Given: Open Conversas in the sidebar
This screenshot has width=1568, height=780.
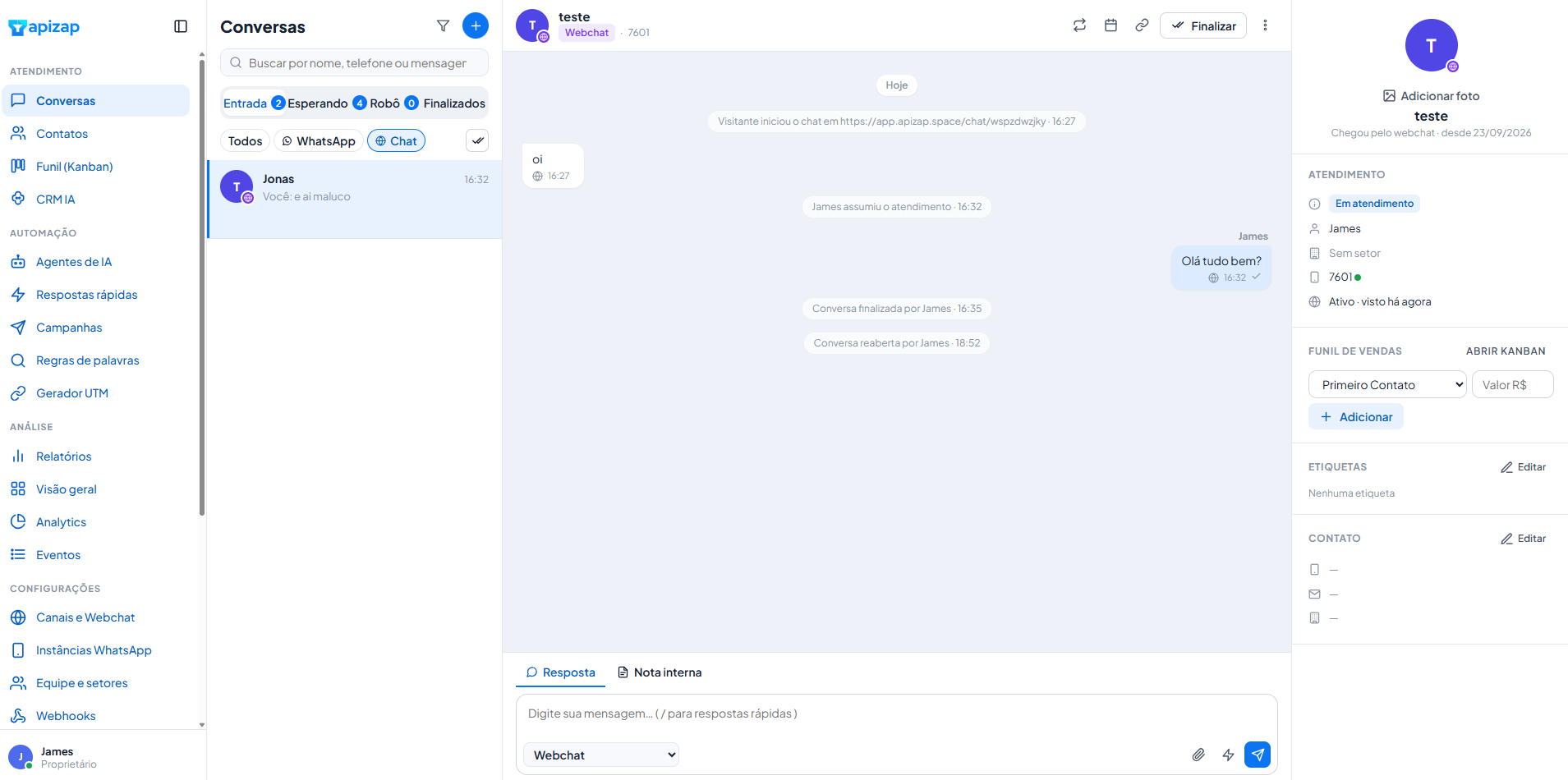Looking at the screenshot, I should tap(95, 101).
